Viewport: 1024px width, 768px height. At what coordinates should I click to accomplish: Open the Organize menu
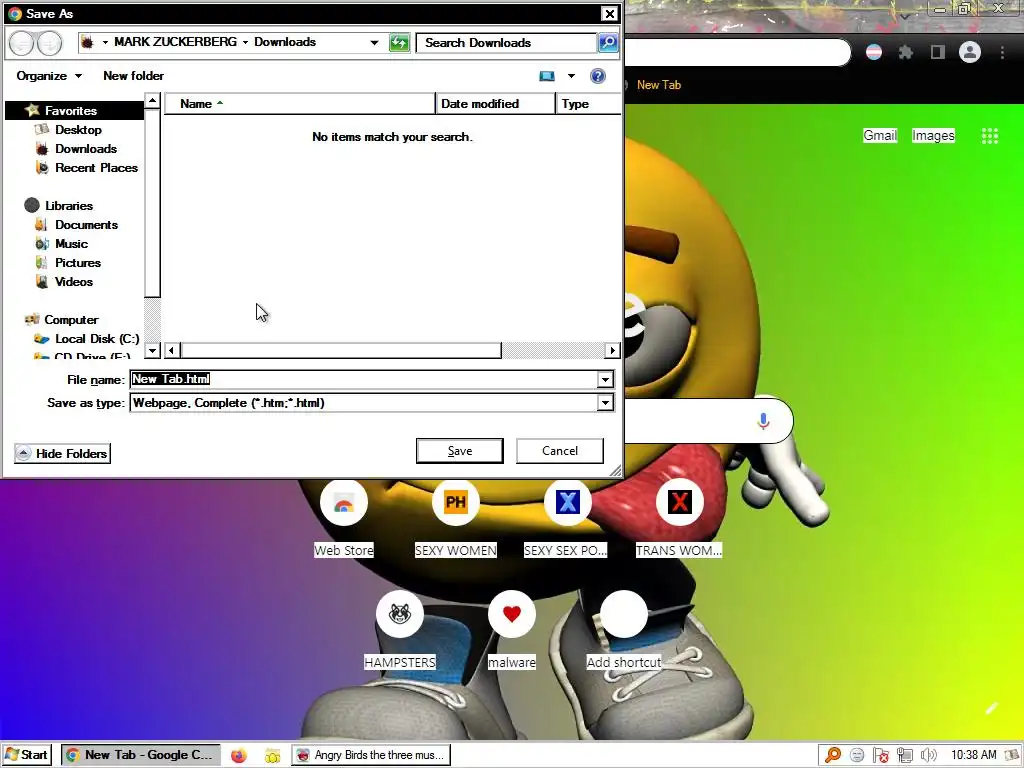(49, 76)
